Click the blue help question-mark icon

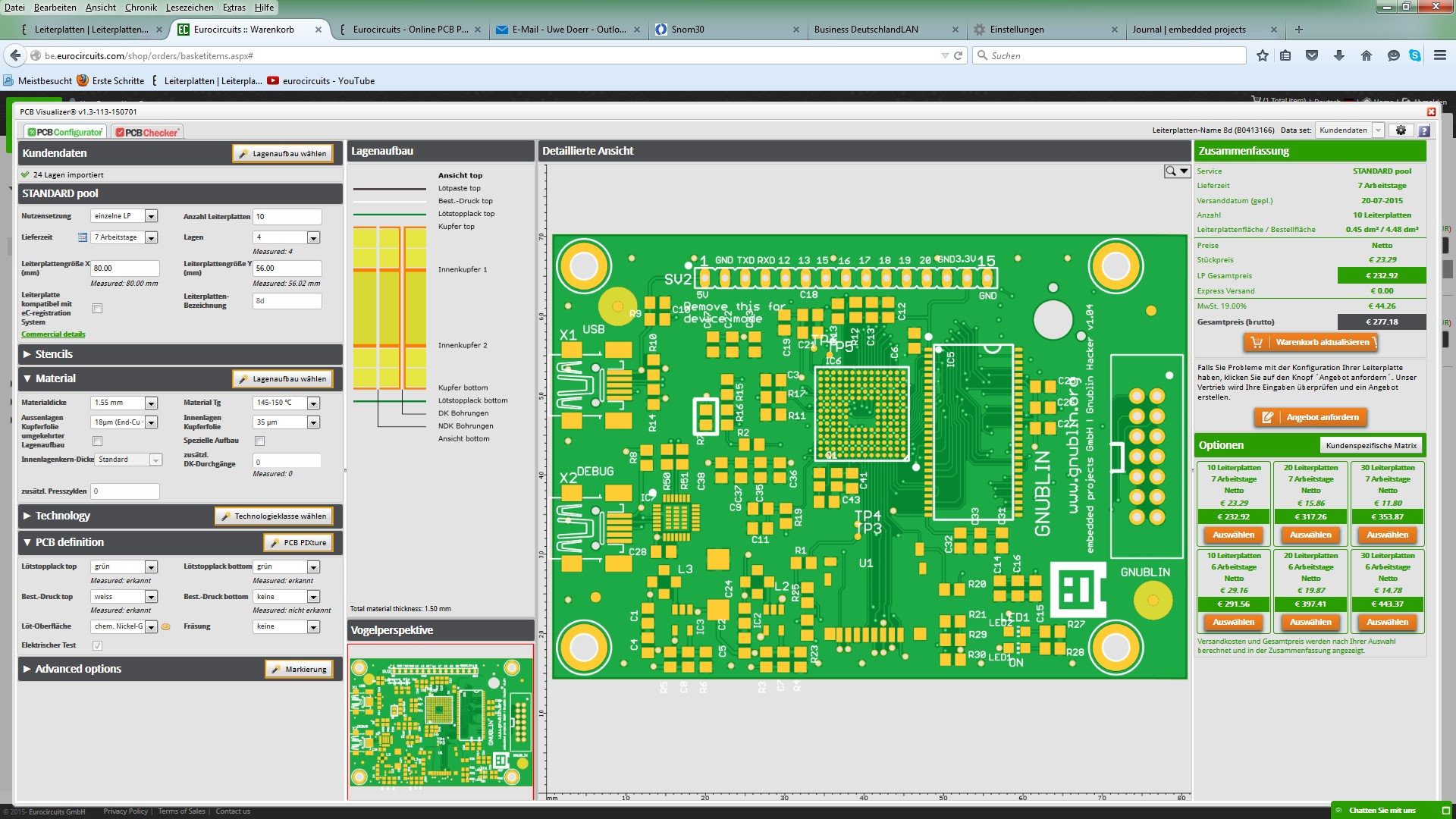coord(1424,131)
